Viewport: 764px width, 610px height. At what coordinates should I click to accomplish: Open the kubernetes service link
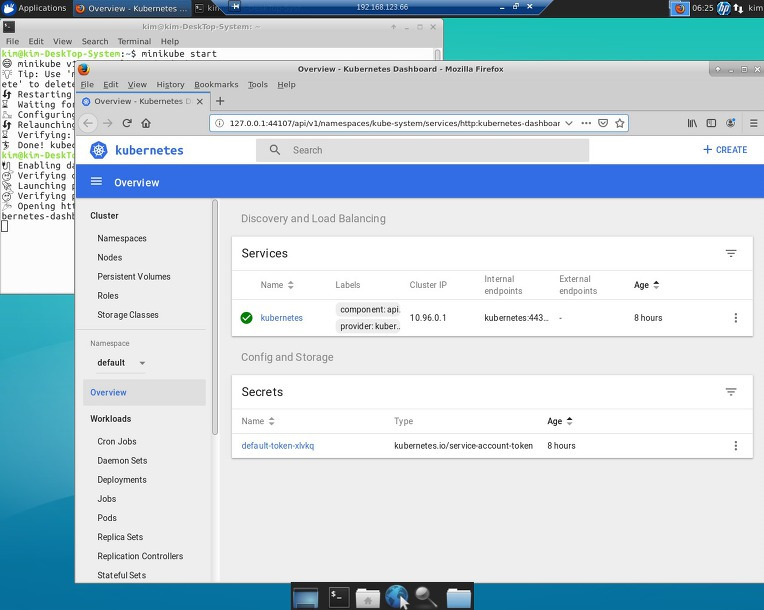click(282, 318)
